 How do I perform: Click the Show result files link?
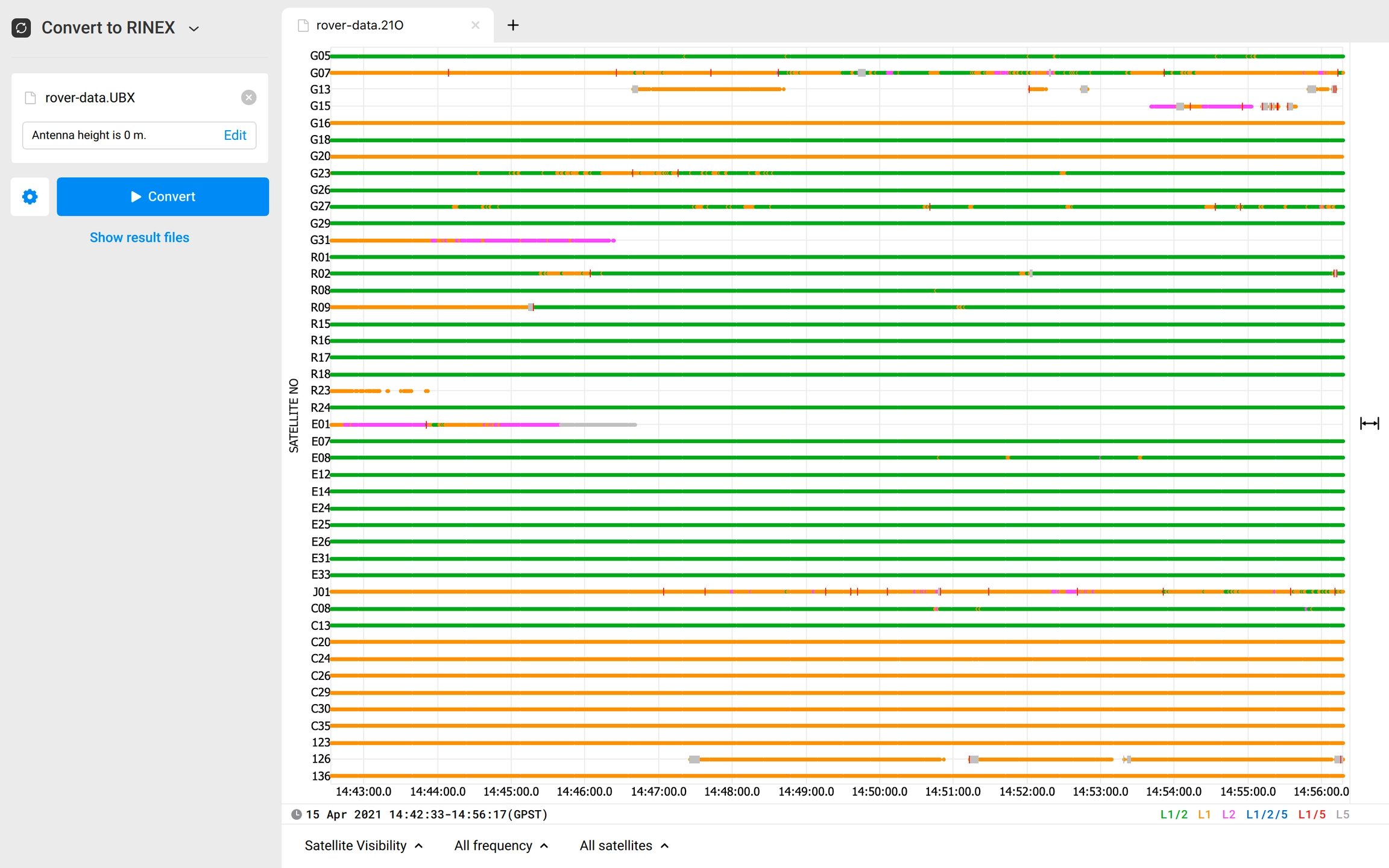point(139,237)
